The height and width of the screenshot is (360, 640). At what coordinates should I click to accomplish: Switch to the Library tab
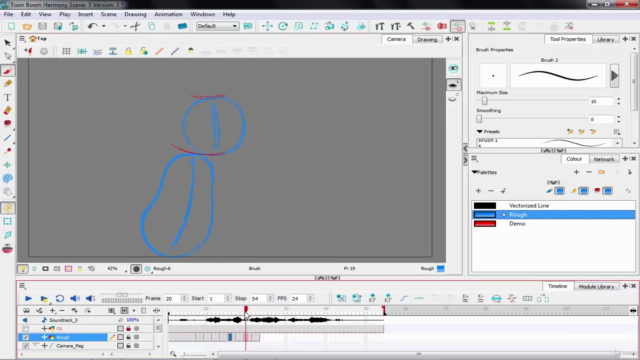pyautogui.click(x=605, y=40)
